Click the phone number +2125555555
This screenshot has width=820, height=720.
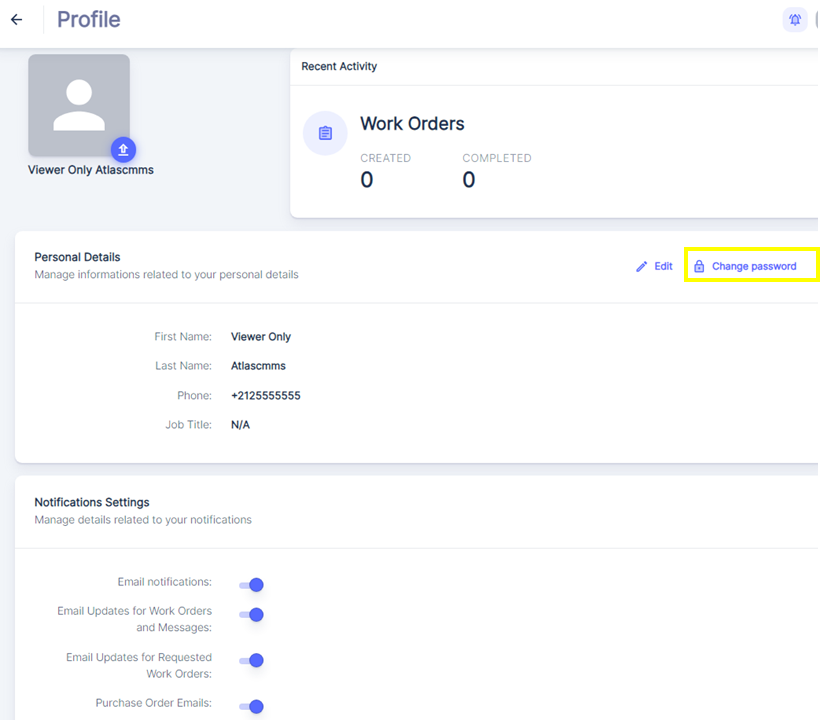point(265,396)
